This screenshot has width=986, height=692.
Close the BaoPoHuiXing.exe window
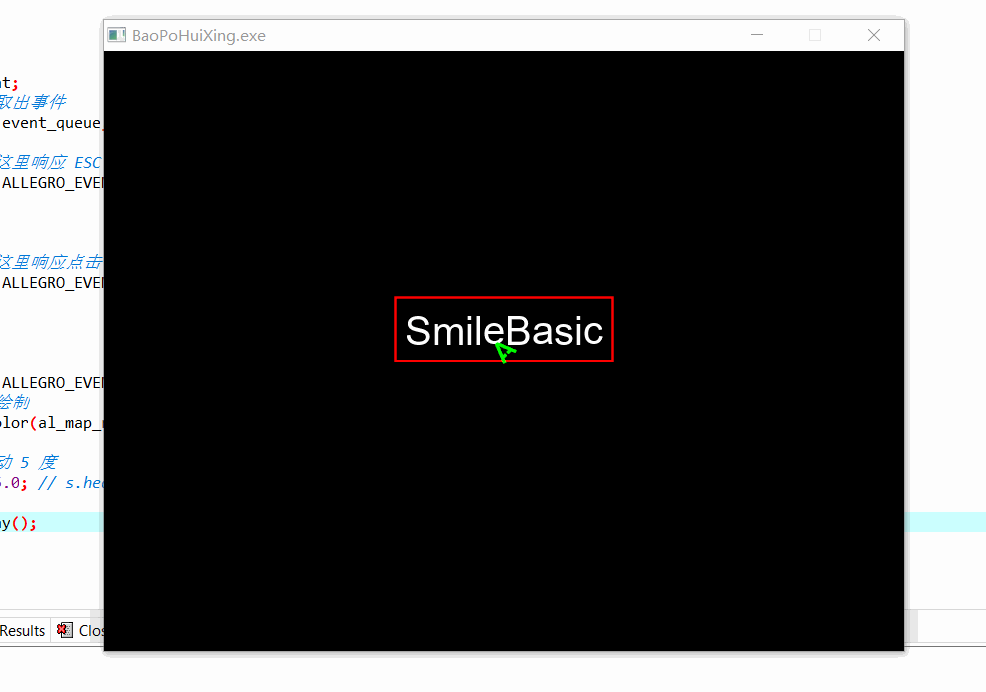coord(874,35)
